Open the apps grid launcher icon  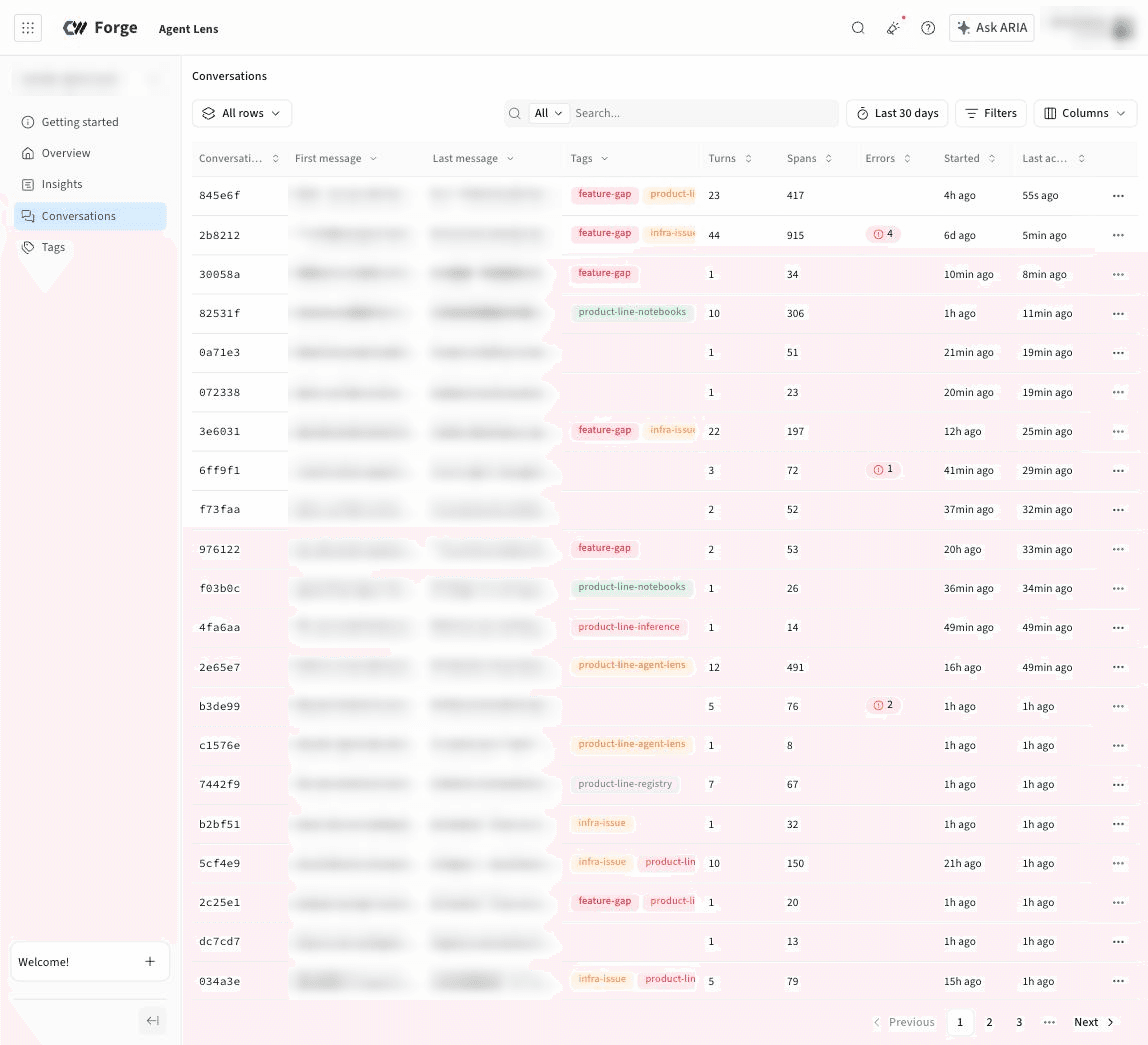click(x=28, y=28)
